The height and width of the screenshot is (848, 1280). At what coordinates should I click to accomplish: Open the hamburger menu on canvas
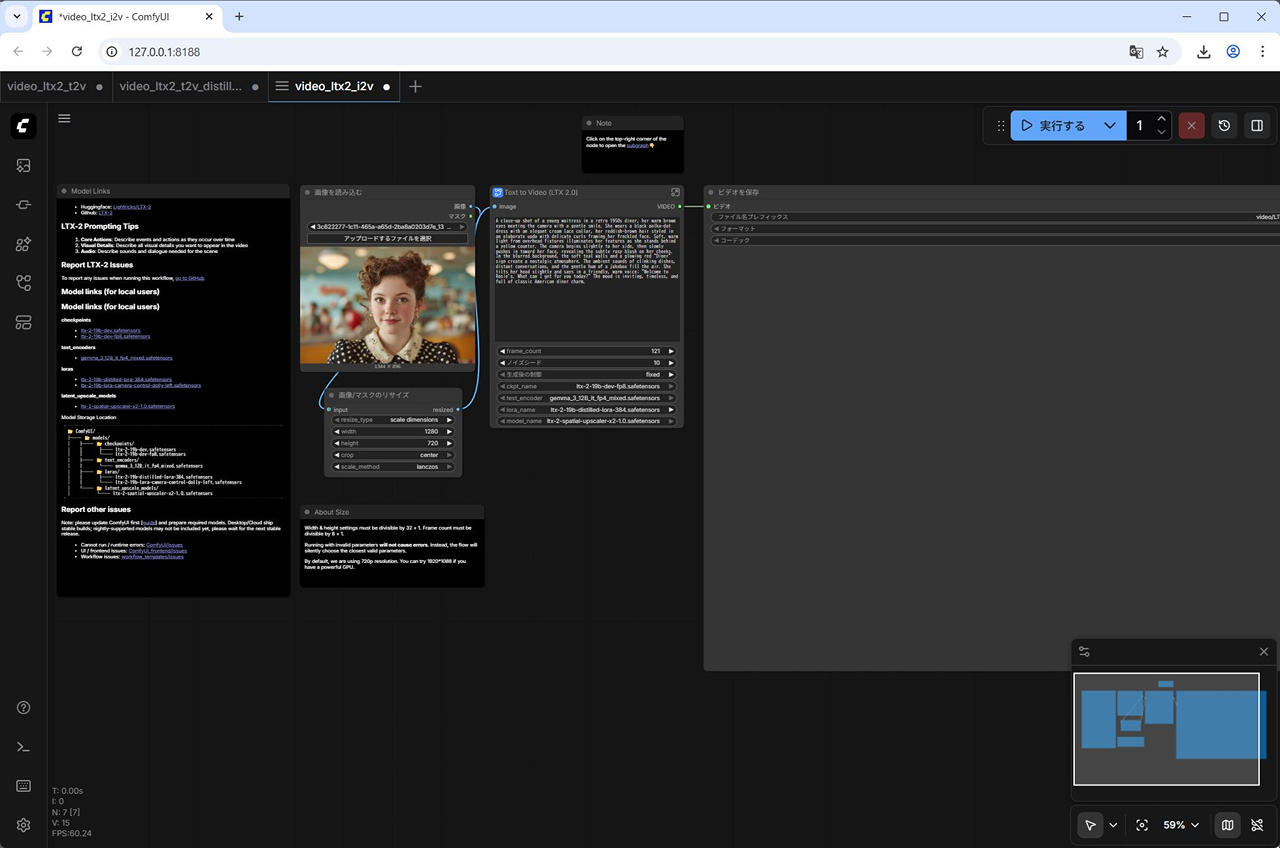point(64,118)
